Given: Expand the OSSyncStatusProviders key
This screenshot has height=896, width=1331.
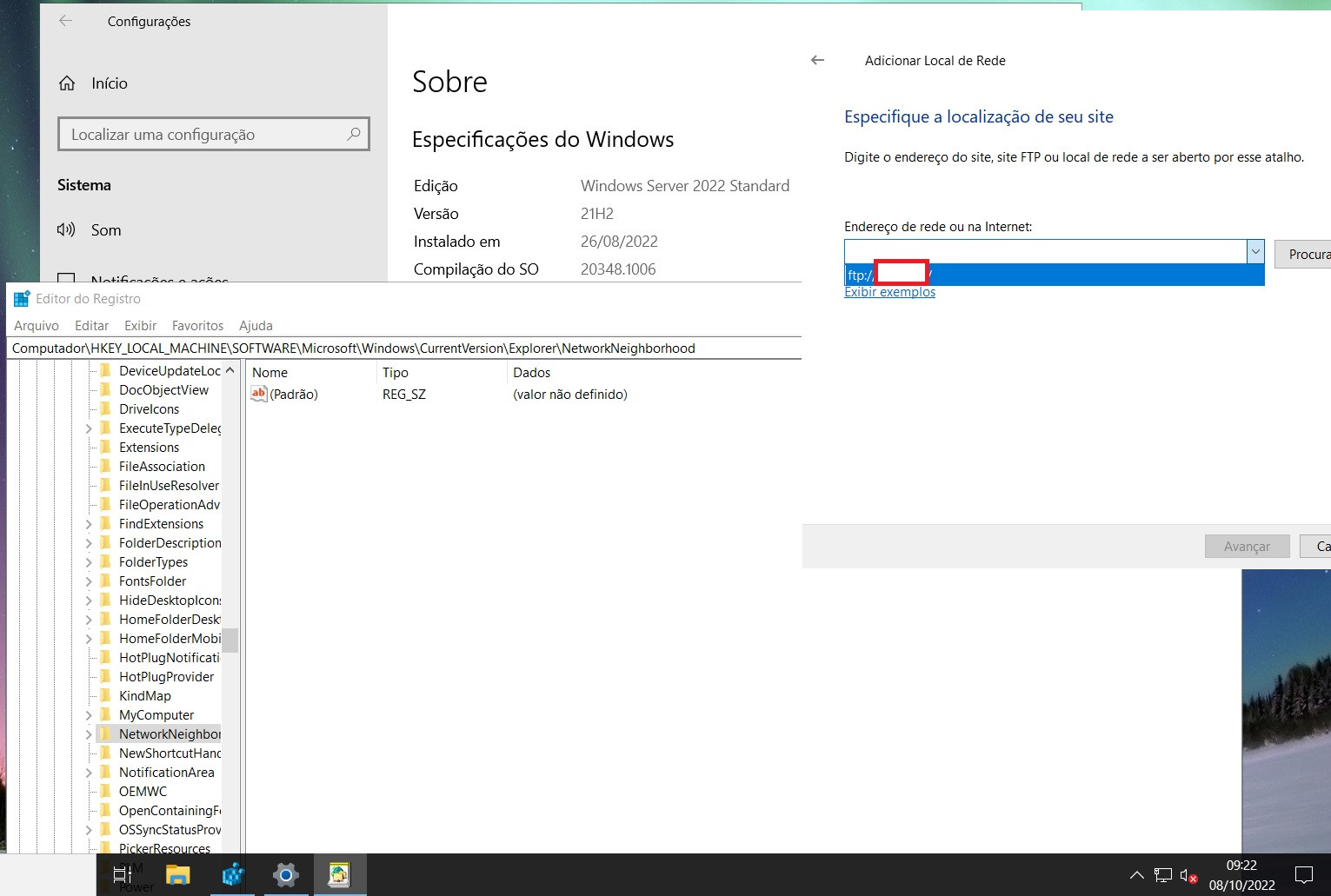Looking at the screenshot, I should (89, 830).
